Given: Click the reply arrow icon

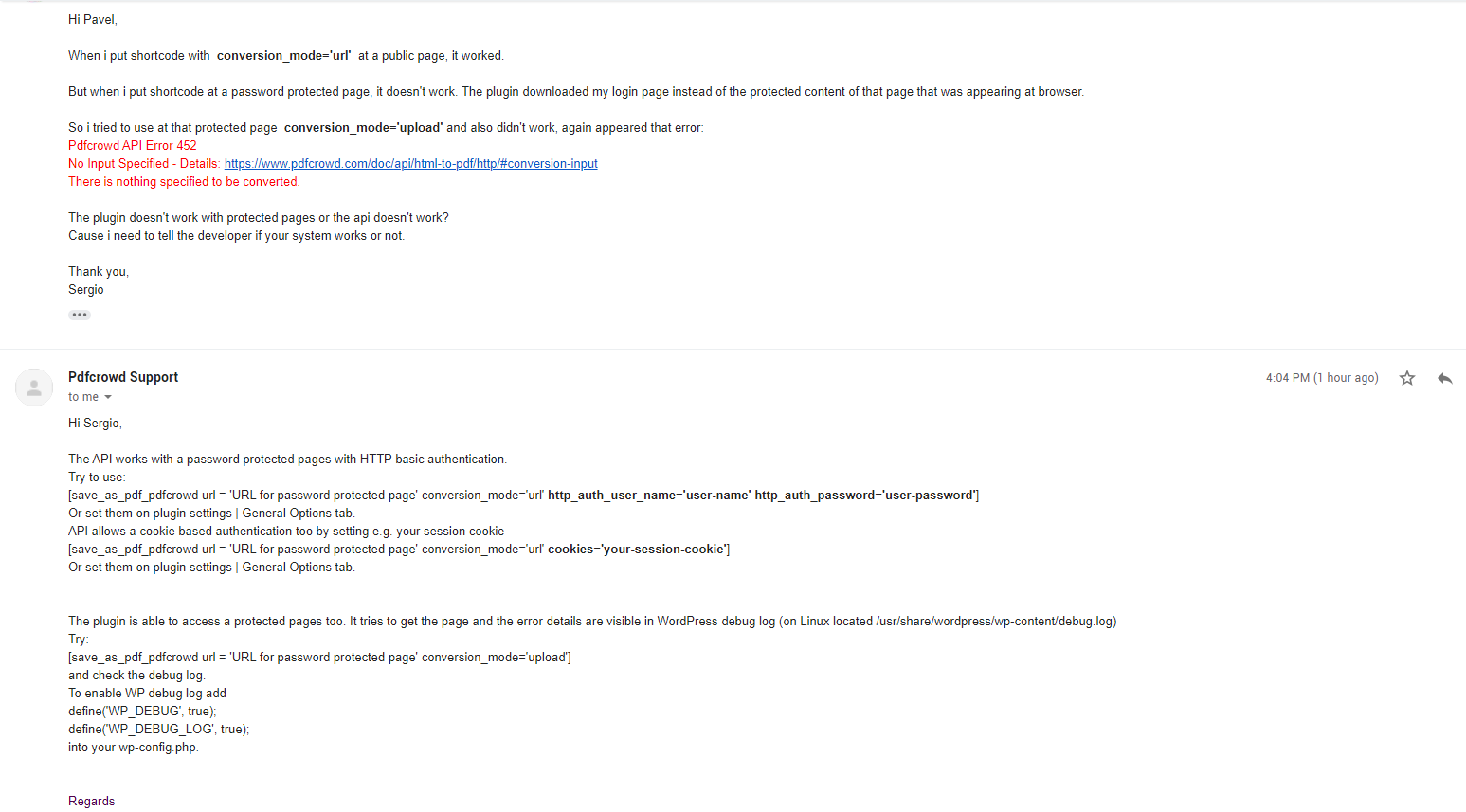Looking at the screenshot, I should coord(1444,378).
